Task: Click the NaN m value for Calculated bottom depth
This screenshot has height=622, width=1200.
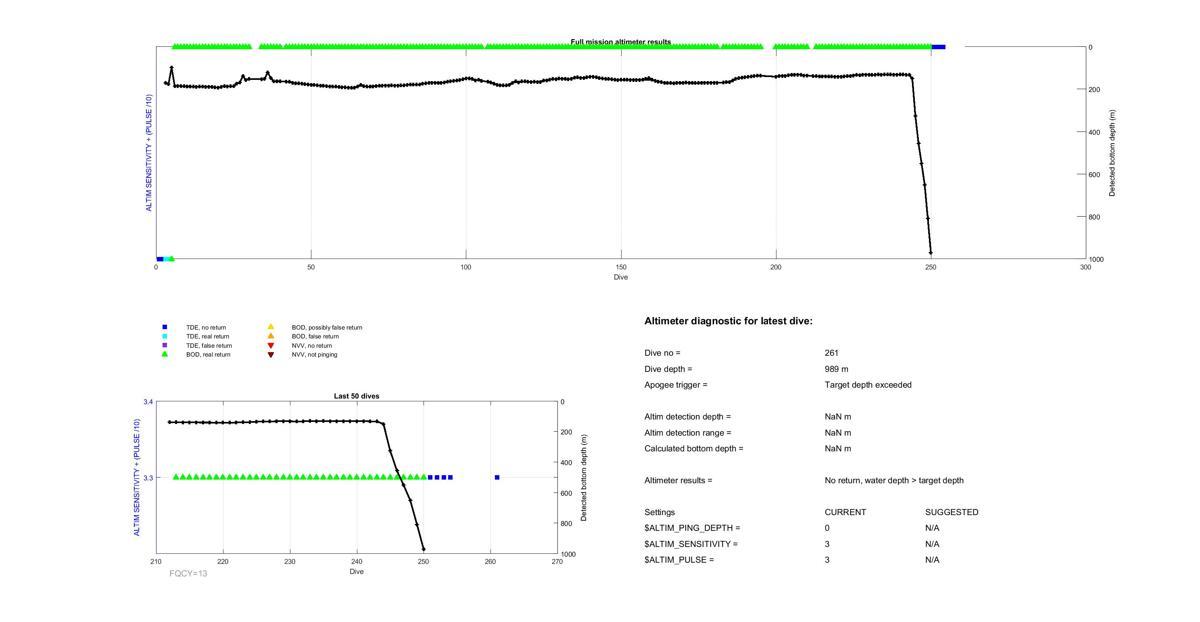Action: 838,449
